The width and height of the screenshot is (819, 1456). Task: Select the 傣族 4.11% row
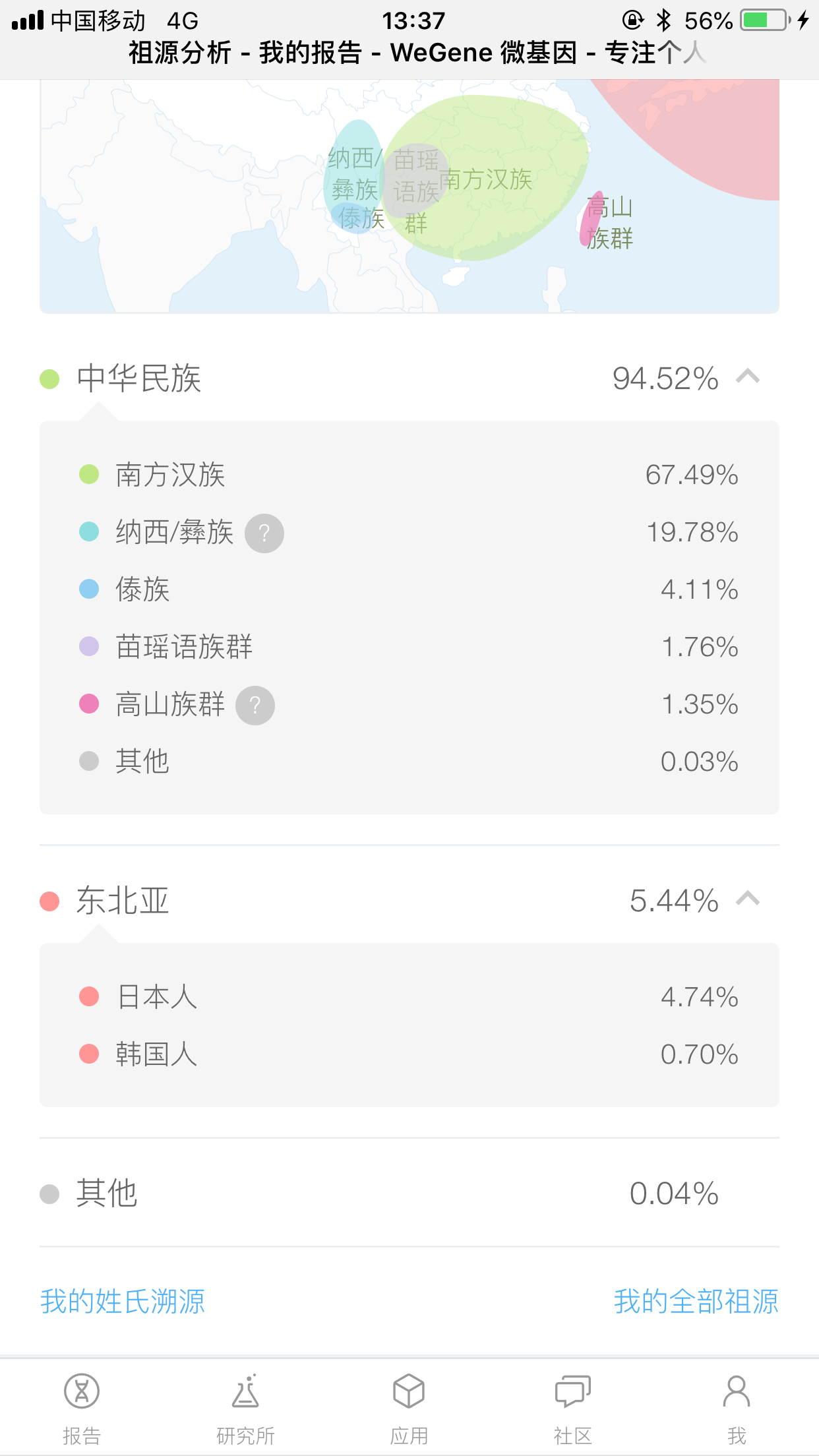pyautogui.click(x=409, y=589)
